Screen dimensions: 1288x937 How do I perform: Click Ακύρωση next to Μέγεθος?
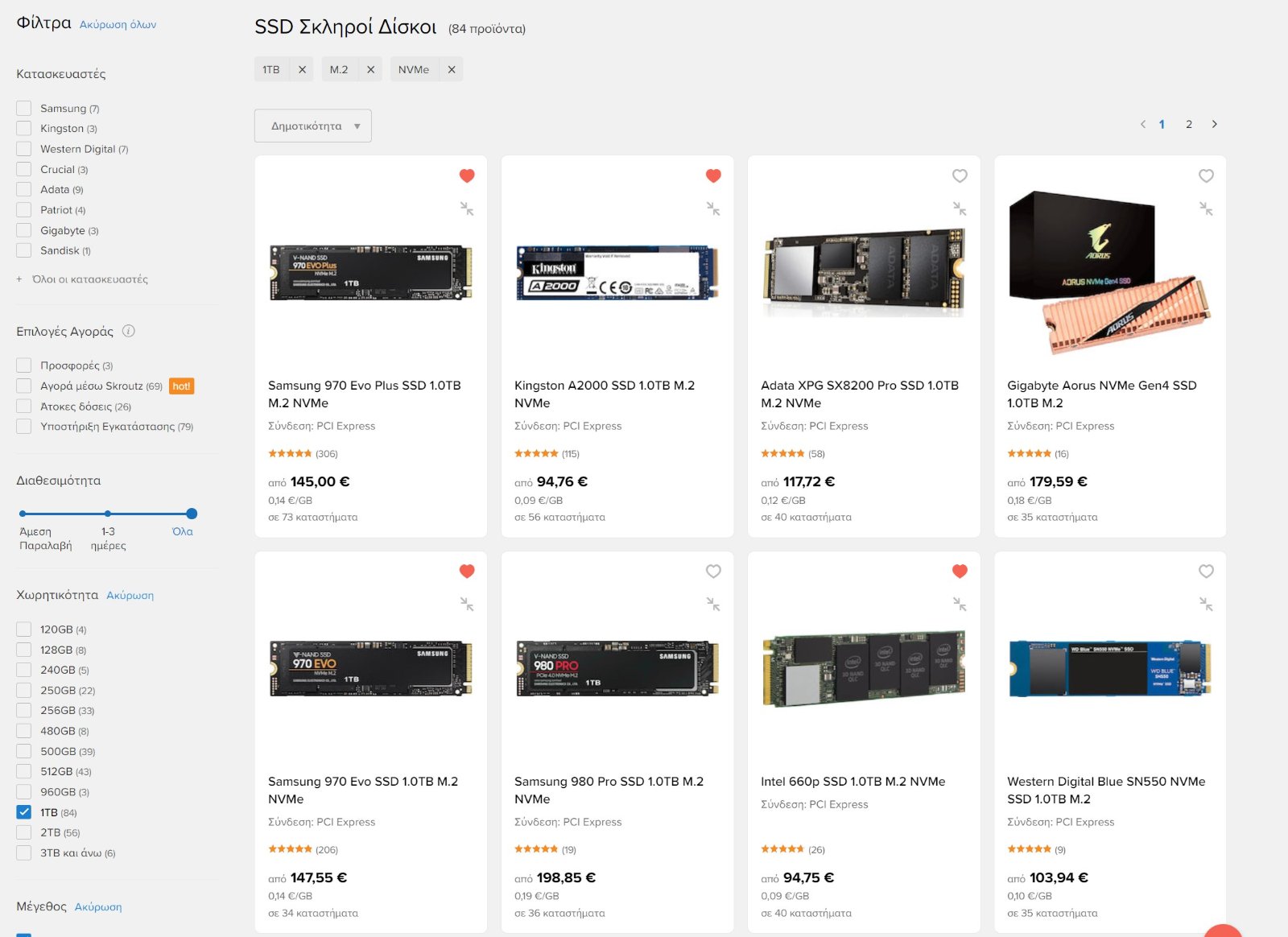pos(98,907)
